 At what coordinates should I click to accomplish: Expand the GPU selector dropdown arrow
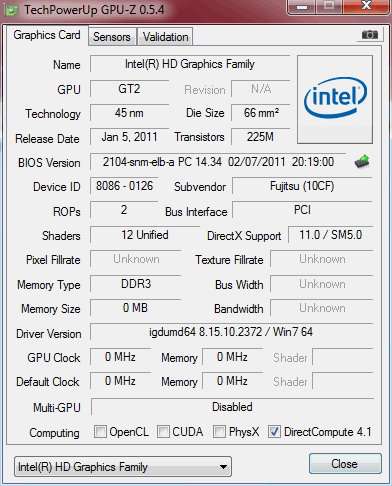point(224,467)
